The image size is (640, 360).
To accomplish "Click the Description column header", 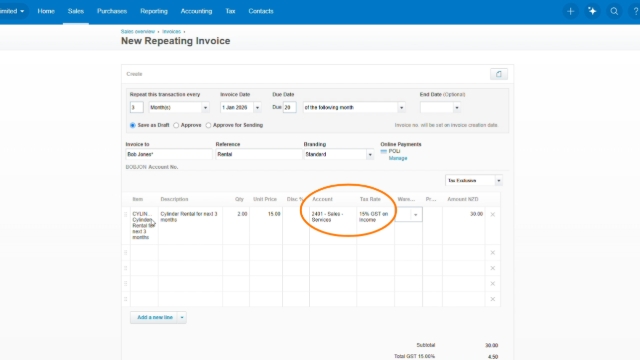I will (x=174, y=199).
